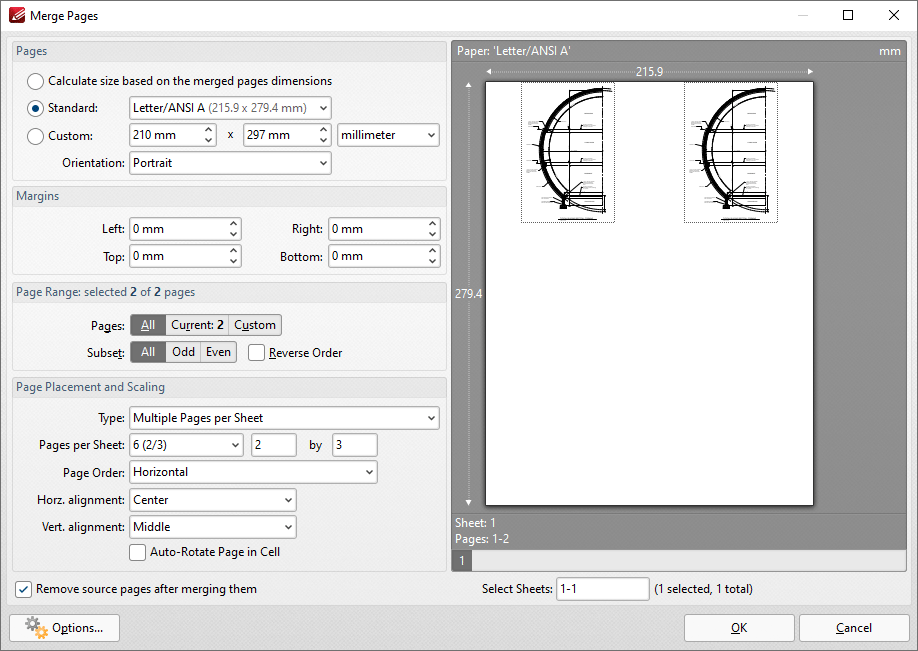The image size is (918, 651).
Task: Click the gear icon on the Options button
Action: click(x=36, y=628)
